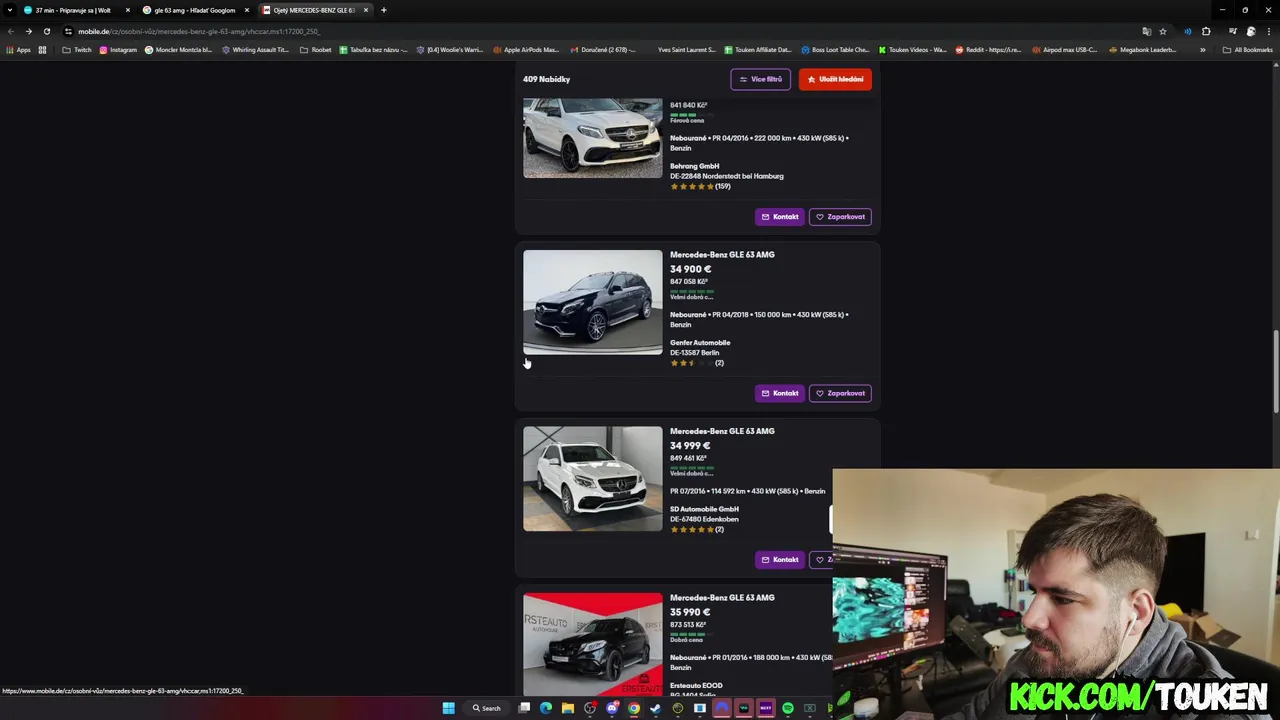Open the Moncler Montcla bookmark

click(x=179, y=50)
